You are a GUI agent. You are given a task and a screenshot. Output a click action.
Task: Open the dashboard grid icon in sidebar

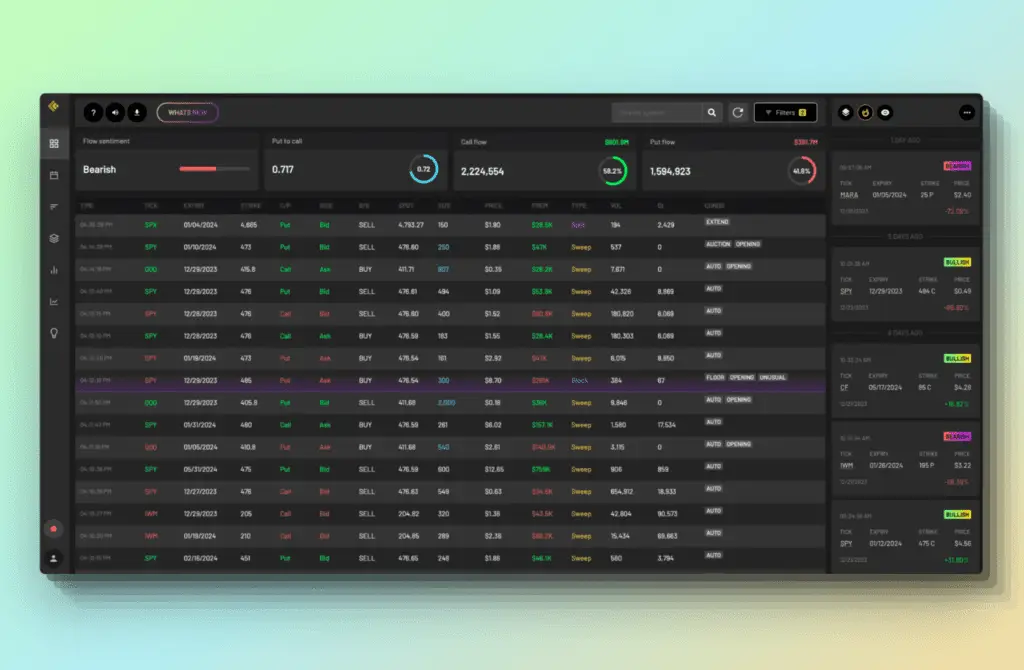point(54,144)
